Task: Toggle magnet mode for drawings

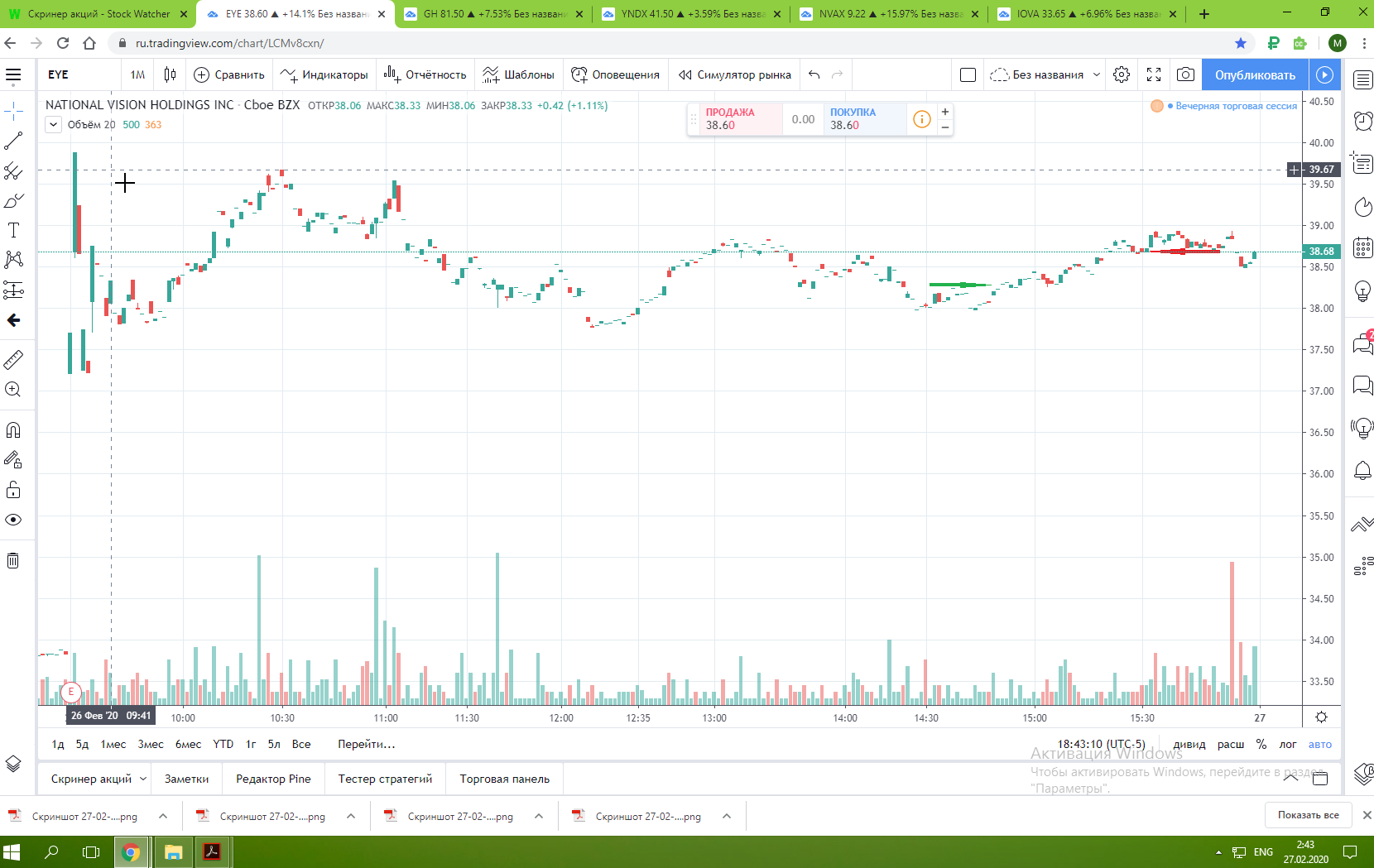Action: tap(13, 430)
